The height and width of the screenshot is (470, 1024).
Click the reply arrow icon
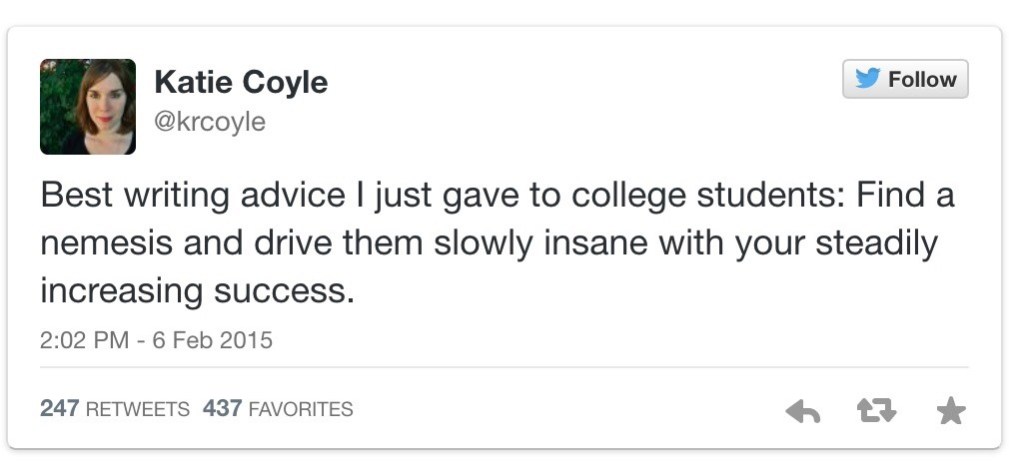(x=802, y=410)
